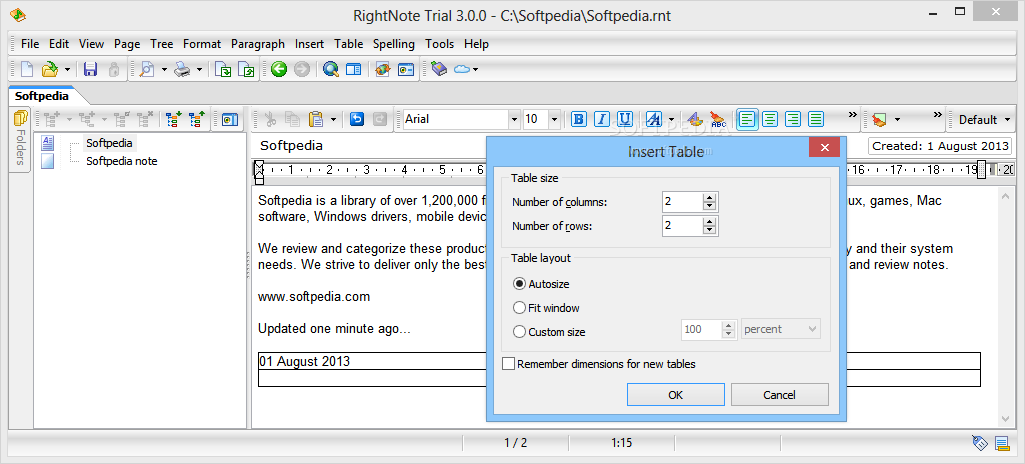Image resolution: width=1025 pixels, height=464 pixels.
Task: Align text left
Action: [748, 119]
